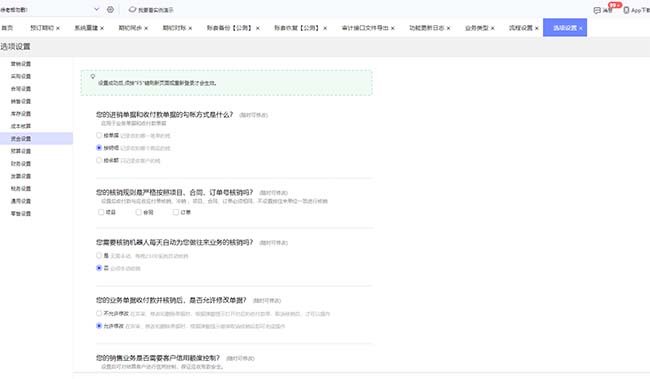Click the 消息 text link at top right
Screen dimensions: 650x379
607,10
